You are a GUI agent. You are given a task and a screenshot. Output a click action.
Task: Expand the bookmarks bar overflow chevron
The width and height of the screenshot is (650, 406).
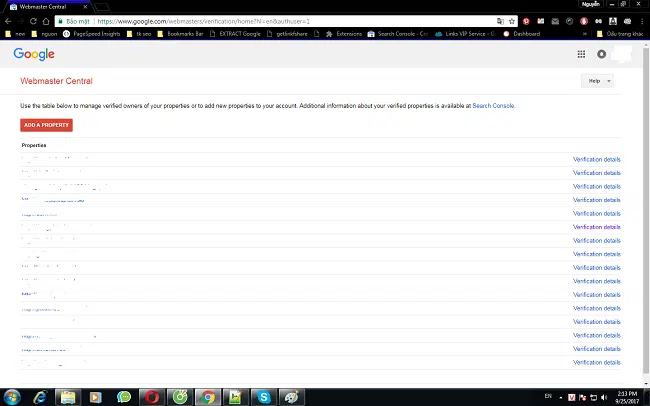click(x=585, y=34)
